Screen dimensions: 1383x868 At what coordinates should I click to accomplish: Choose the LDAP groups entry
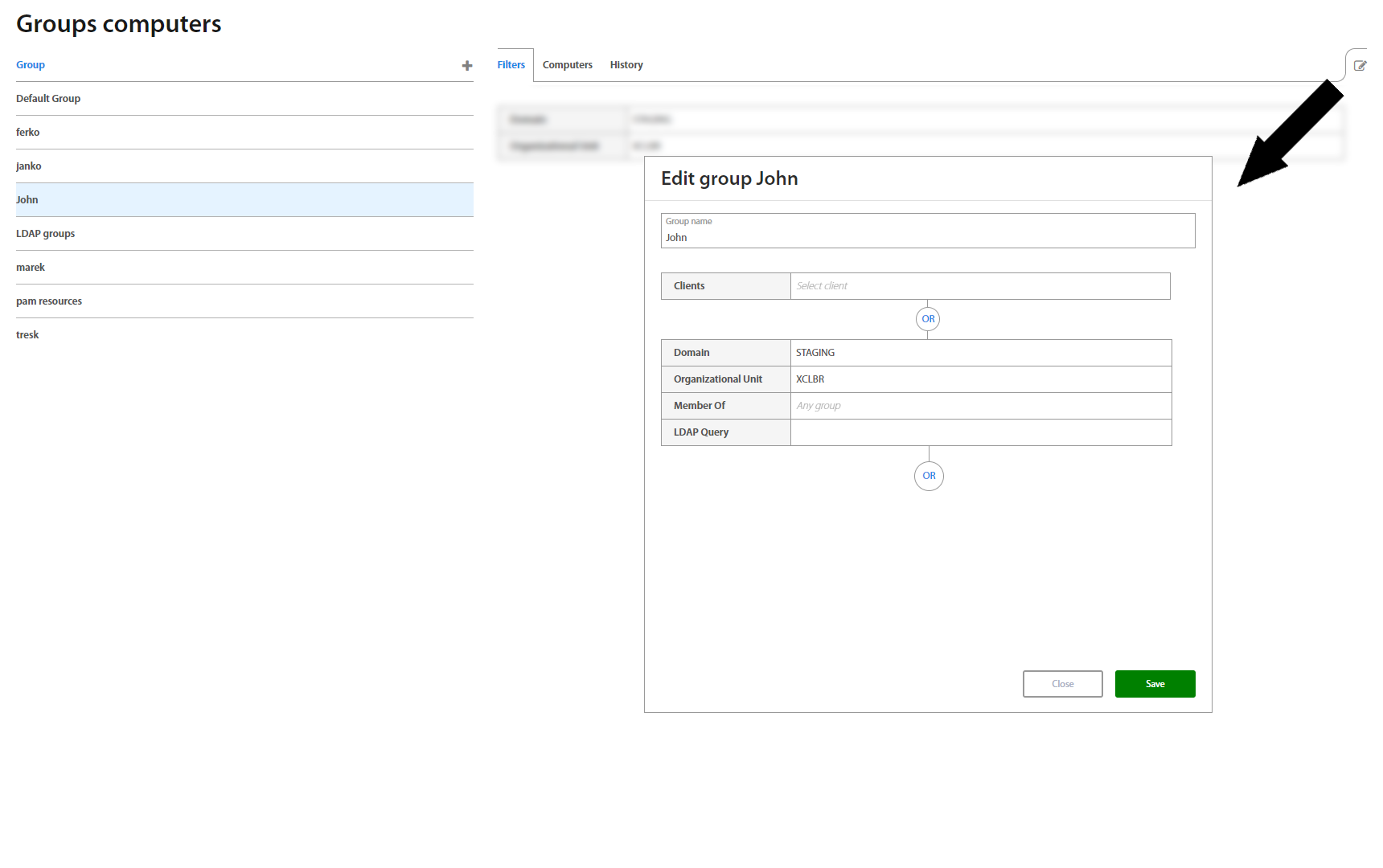click(x=46, y=234)
